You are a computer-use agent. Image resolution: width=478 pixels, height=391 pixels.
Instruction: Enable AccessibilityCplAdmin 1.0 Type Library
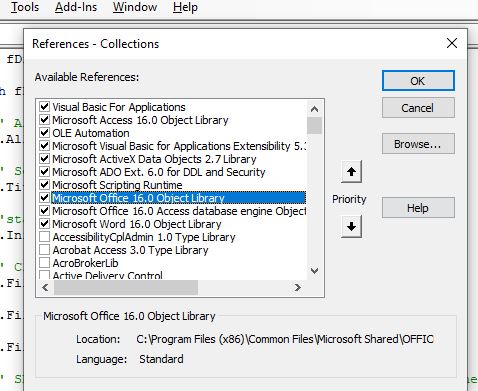44,237
